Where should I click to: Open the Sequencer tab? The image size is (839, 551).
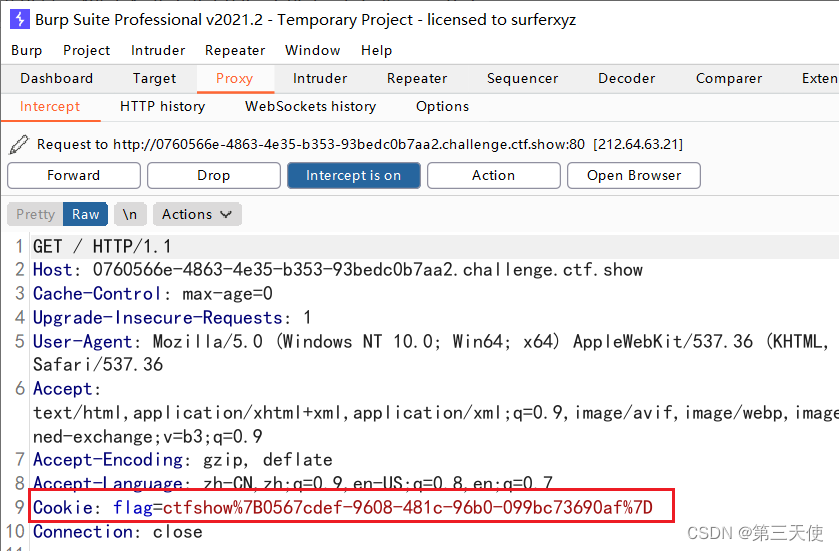click(x=522, y=79)
